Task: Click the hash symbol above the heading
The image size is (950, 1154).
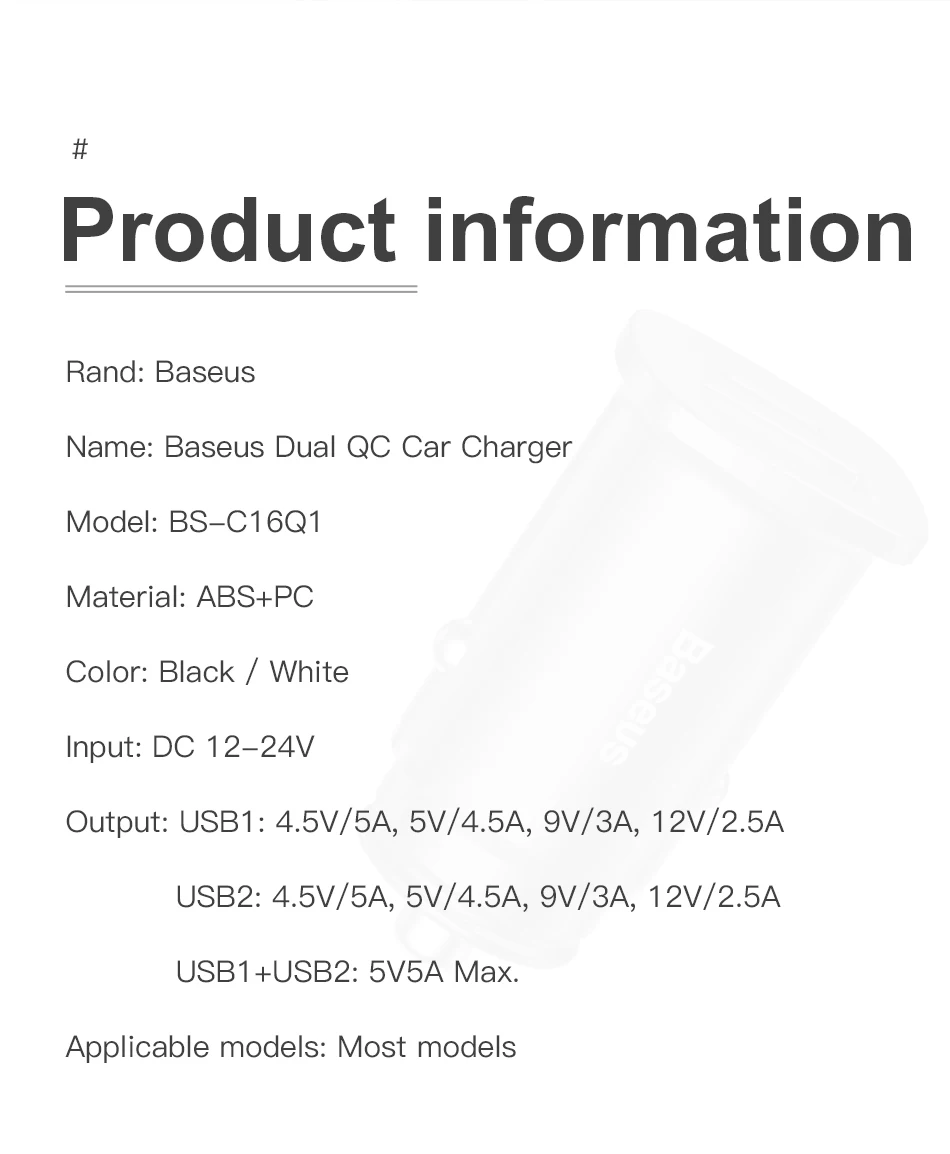Action: coord(80,150)
